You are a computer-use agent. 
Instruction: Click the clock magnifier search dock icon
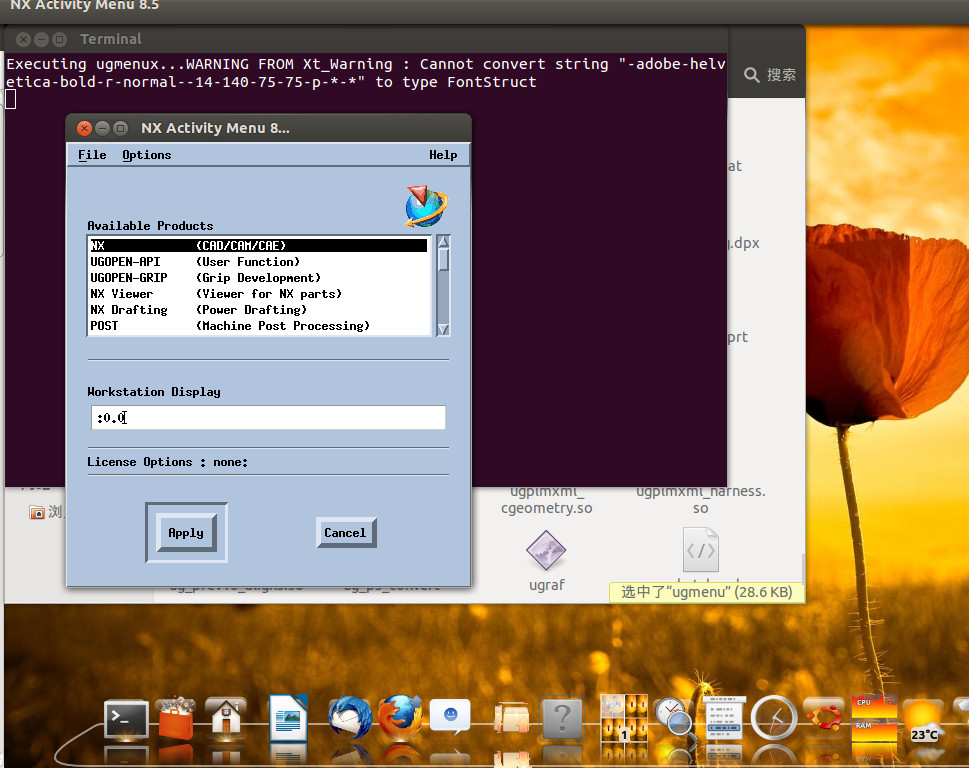pyautogui.click(x=674, y=717)
